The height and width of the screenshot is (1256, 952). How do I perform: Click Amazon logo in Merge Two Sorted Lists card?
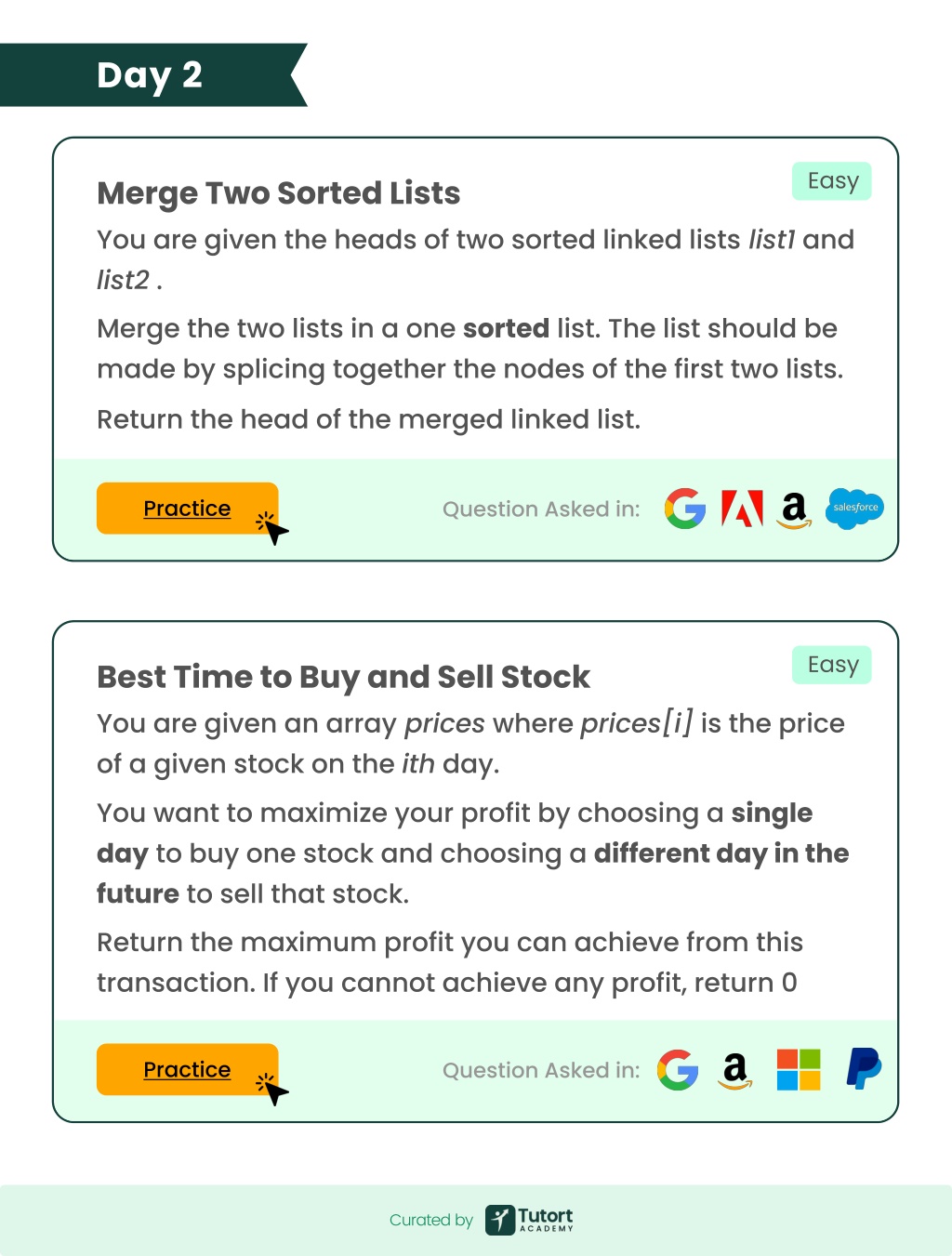coord(794,509)
